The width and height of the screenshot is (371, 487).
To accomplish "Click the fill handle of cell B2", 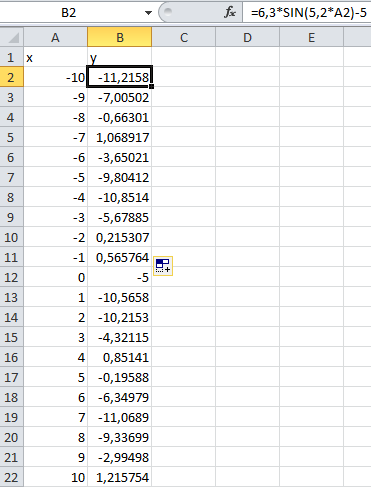I will [152, 87].
